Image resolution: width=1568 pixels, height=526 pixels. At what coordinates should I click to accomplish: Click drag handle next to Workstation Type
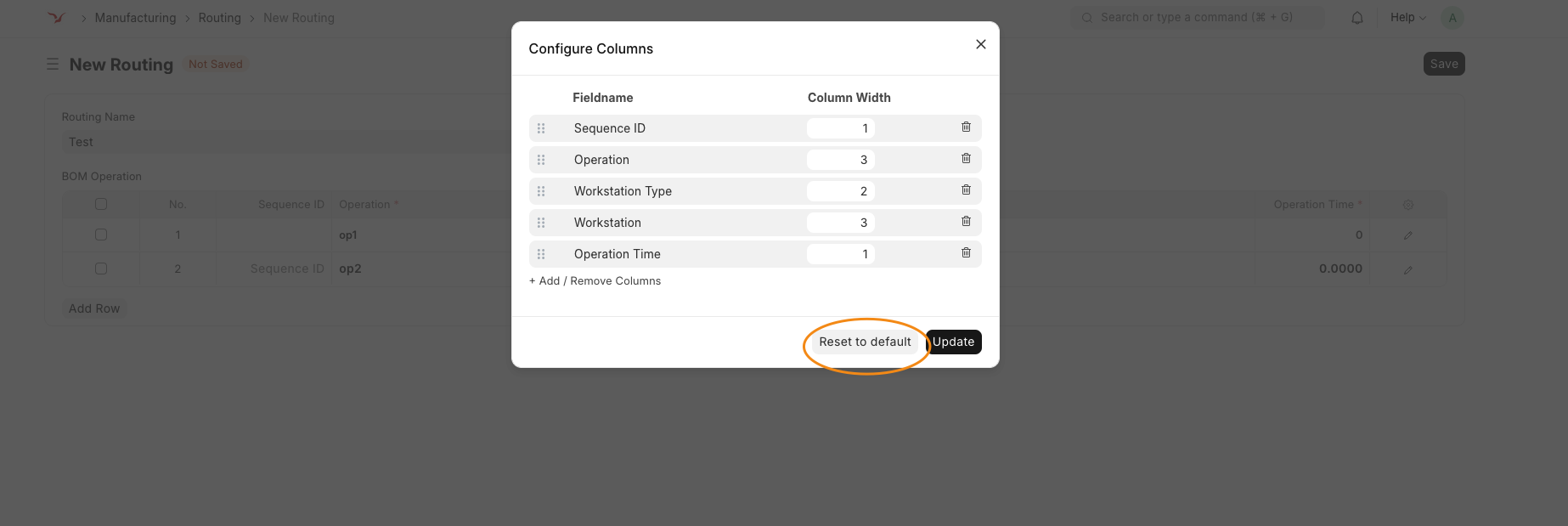[x=541, y=191]
